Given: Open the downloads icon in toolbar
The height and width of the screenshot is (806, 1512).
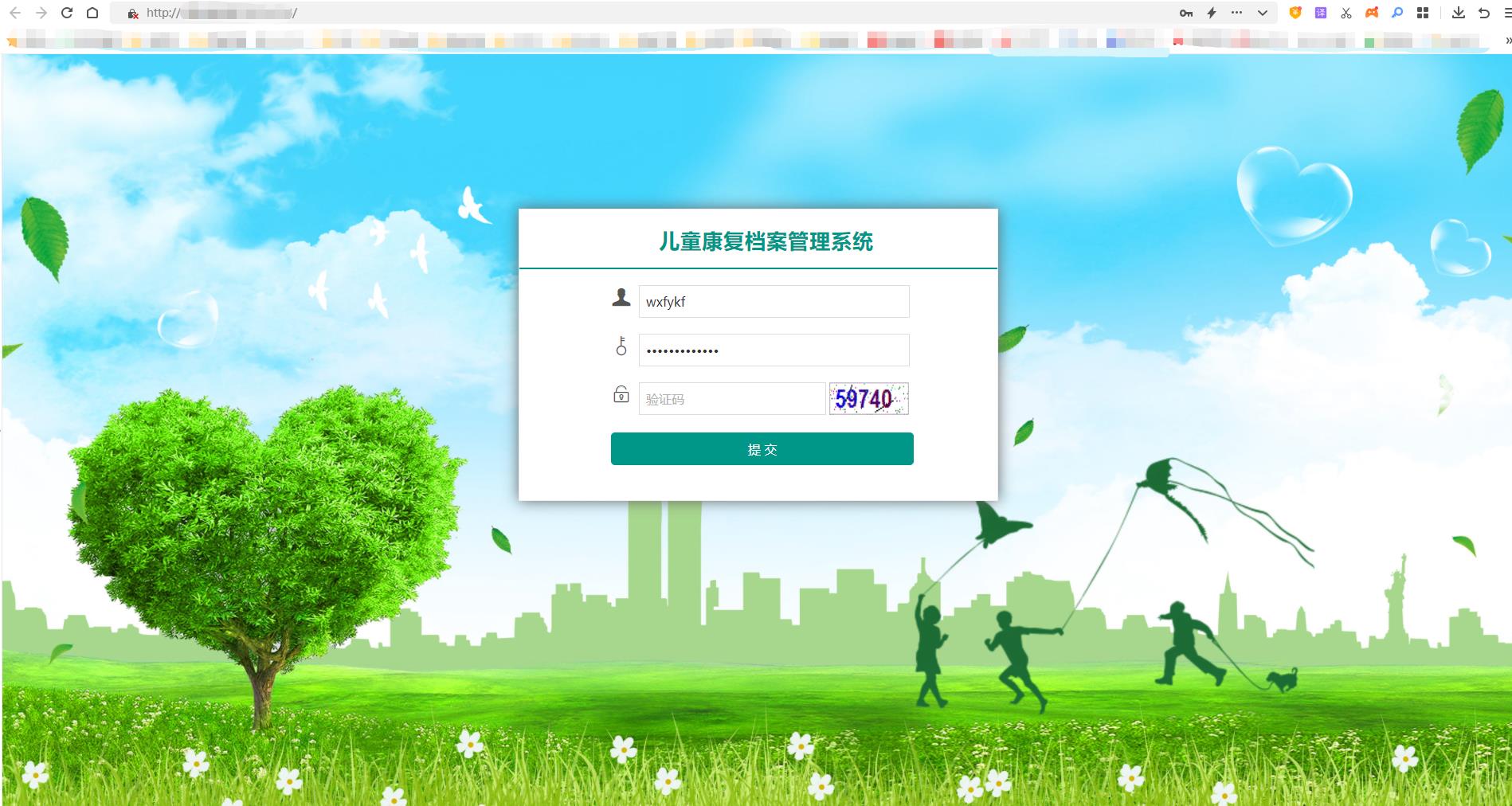Looking at the screenshot, I should (x=1459, y=13).
